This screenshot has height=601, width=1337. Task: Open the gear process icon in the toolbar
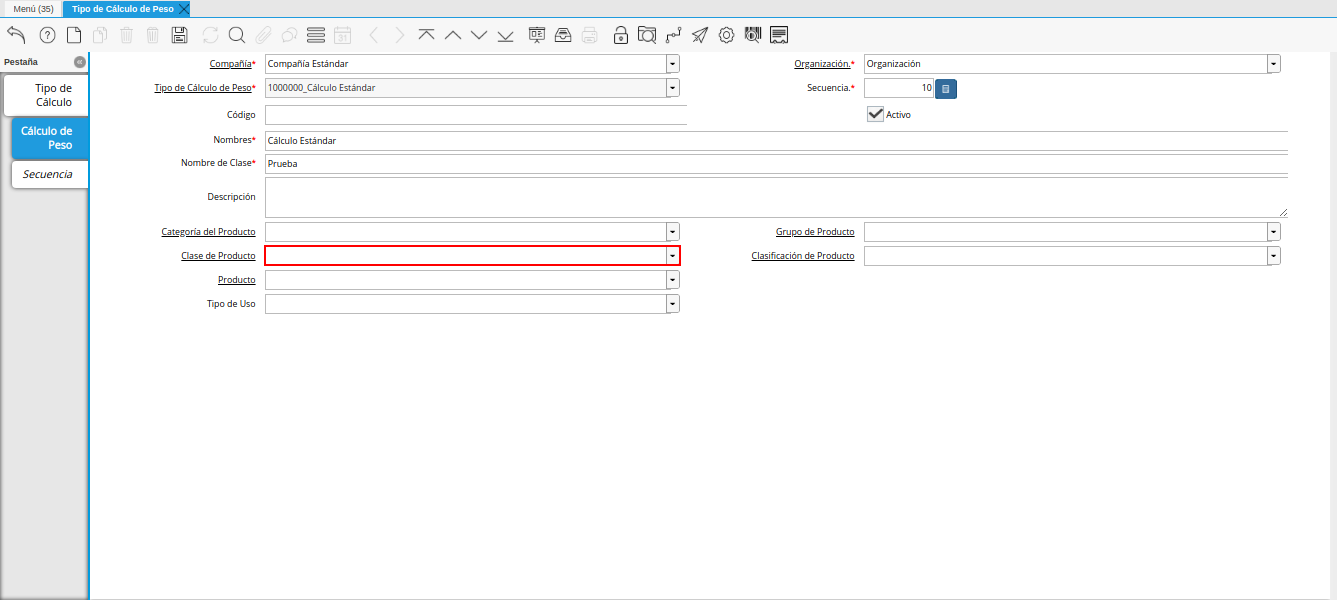[726, 35]
